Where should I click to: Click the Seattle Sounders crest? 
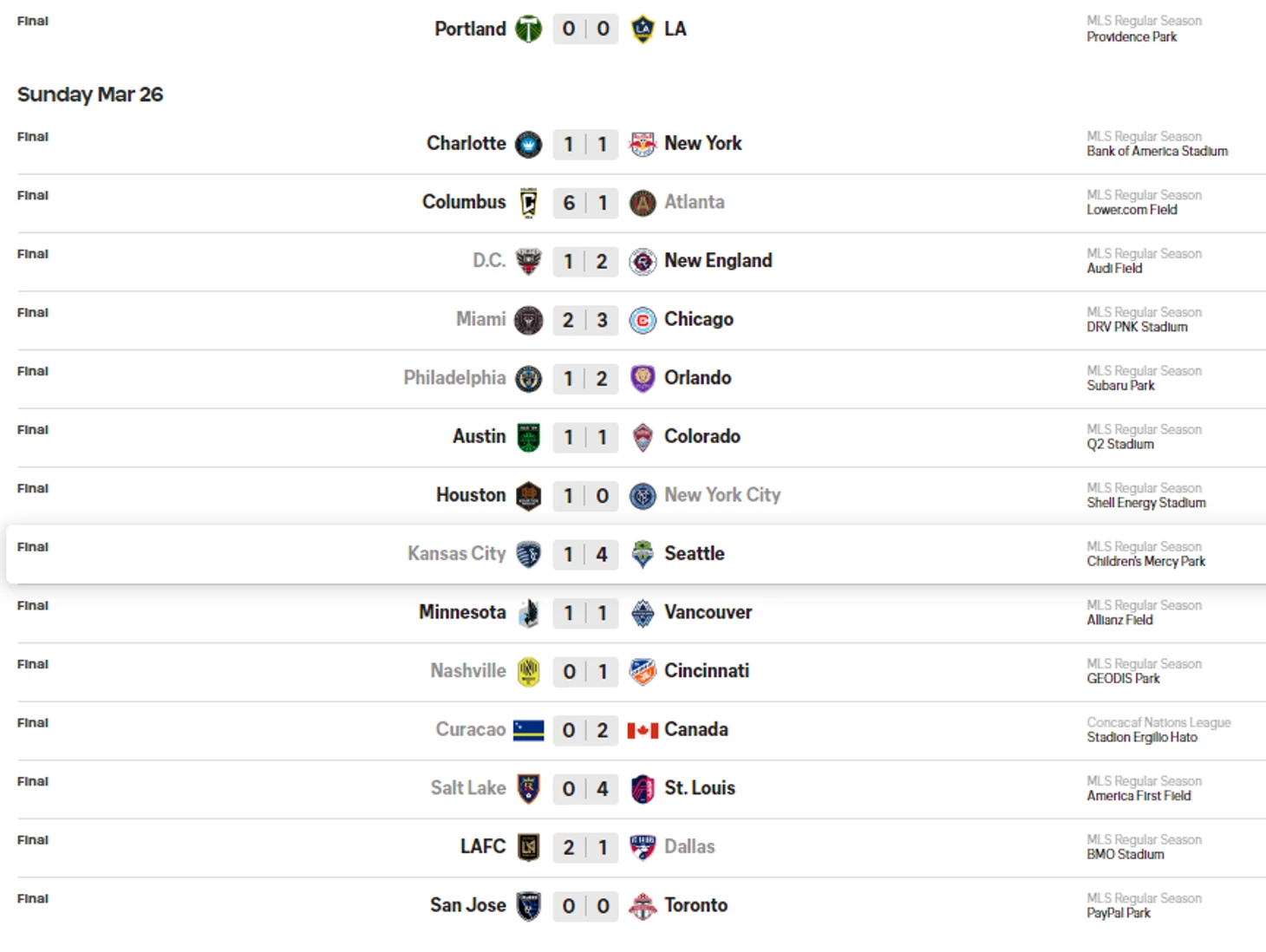pos(643,554)
